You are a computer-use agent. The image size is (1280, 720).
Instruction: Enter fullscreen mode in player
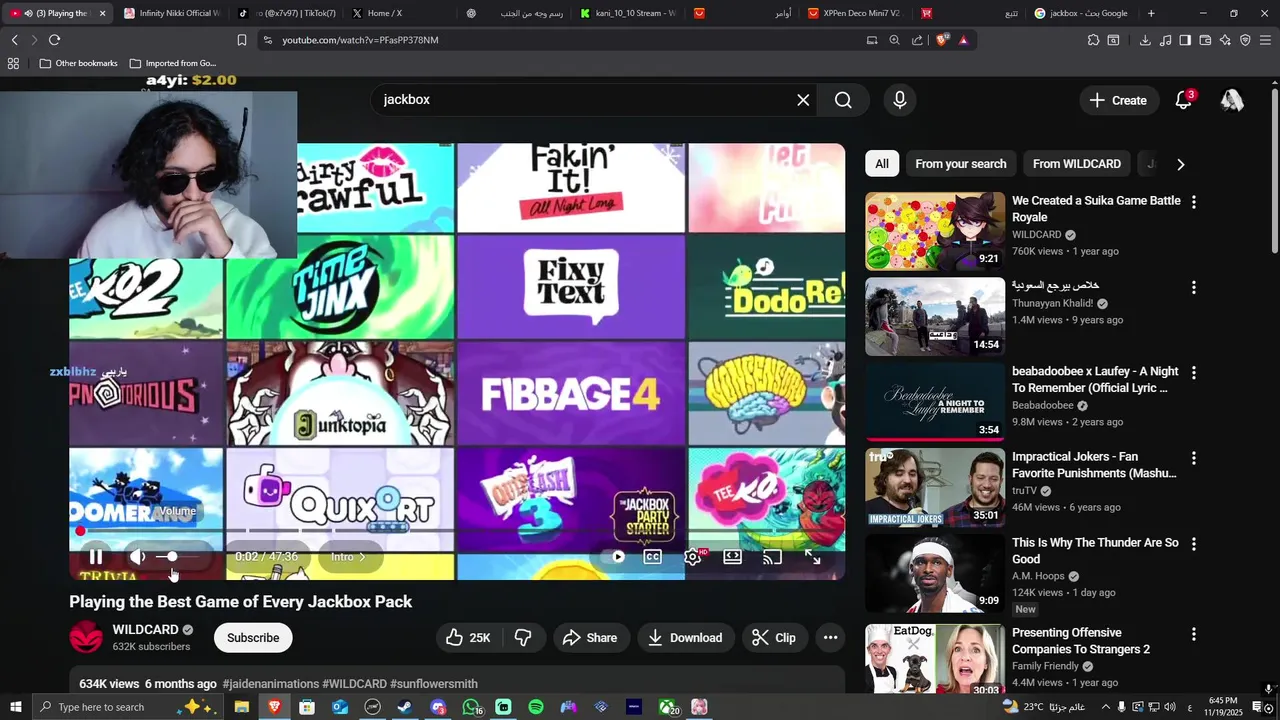(813, 557)
